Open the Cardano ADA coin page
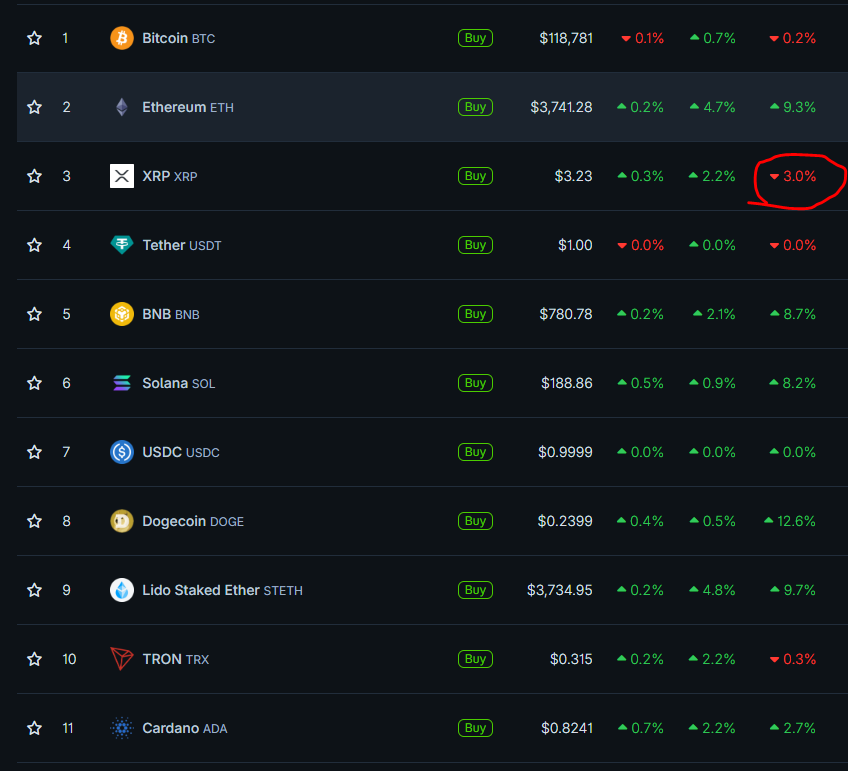The width and height of the screenshot is (848, 771). pos(185,728)
